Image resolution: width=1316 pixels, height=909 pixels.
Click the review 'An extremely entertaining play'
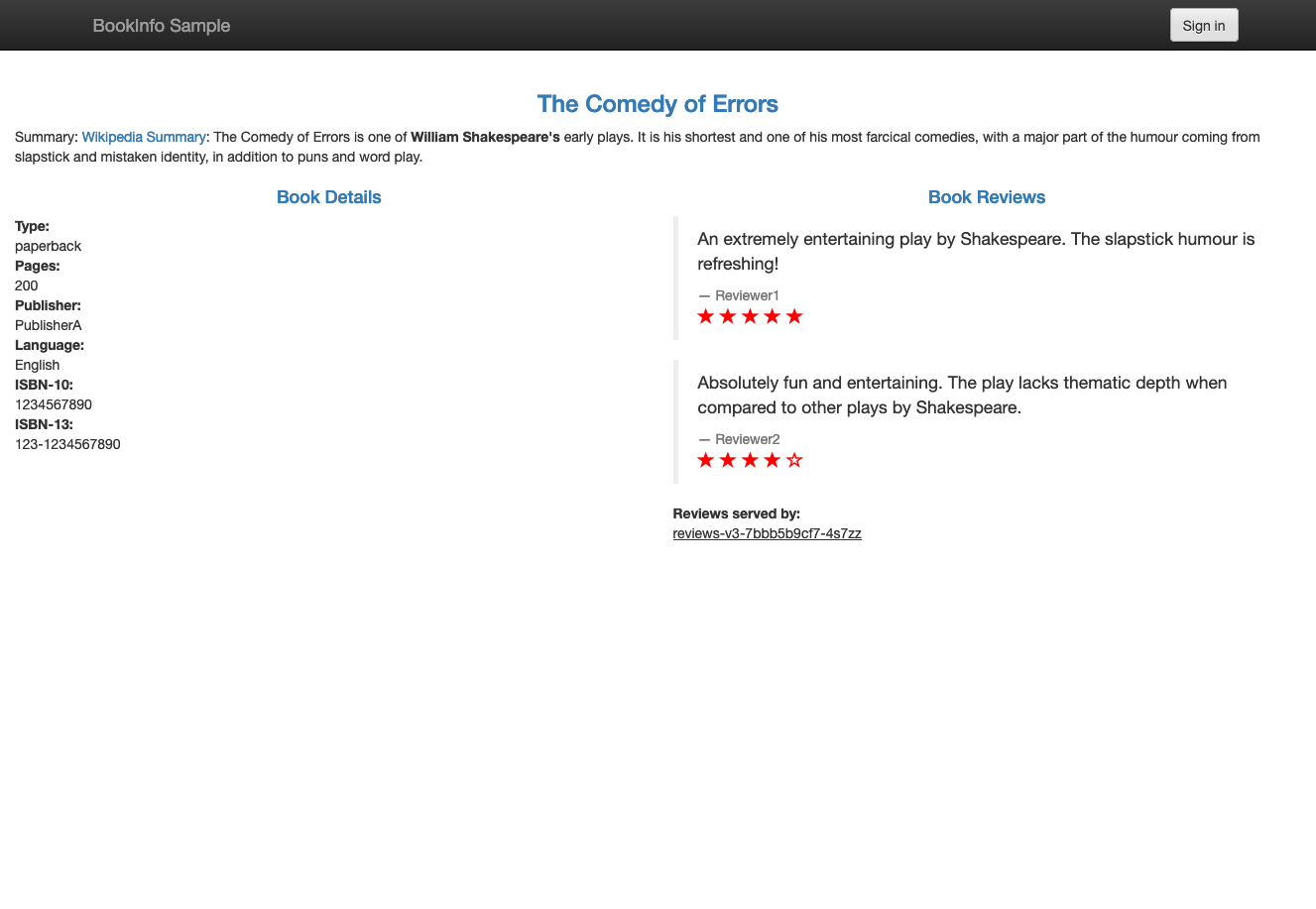pyautogui.click(x=976, y=251)
